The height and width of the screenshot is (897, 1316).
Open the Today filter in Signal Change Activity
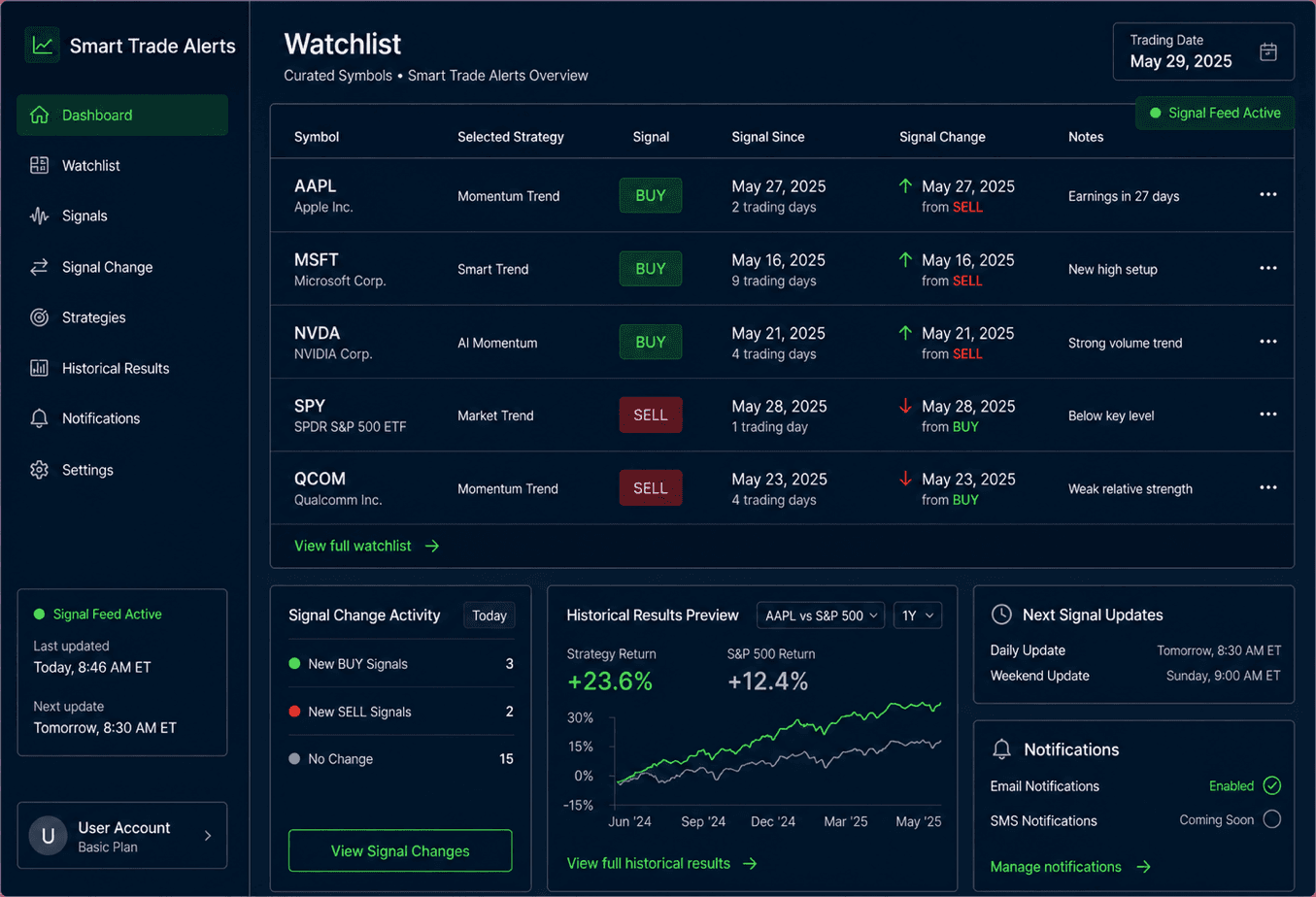489,615
